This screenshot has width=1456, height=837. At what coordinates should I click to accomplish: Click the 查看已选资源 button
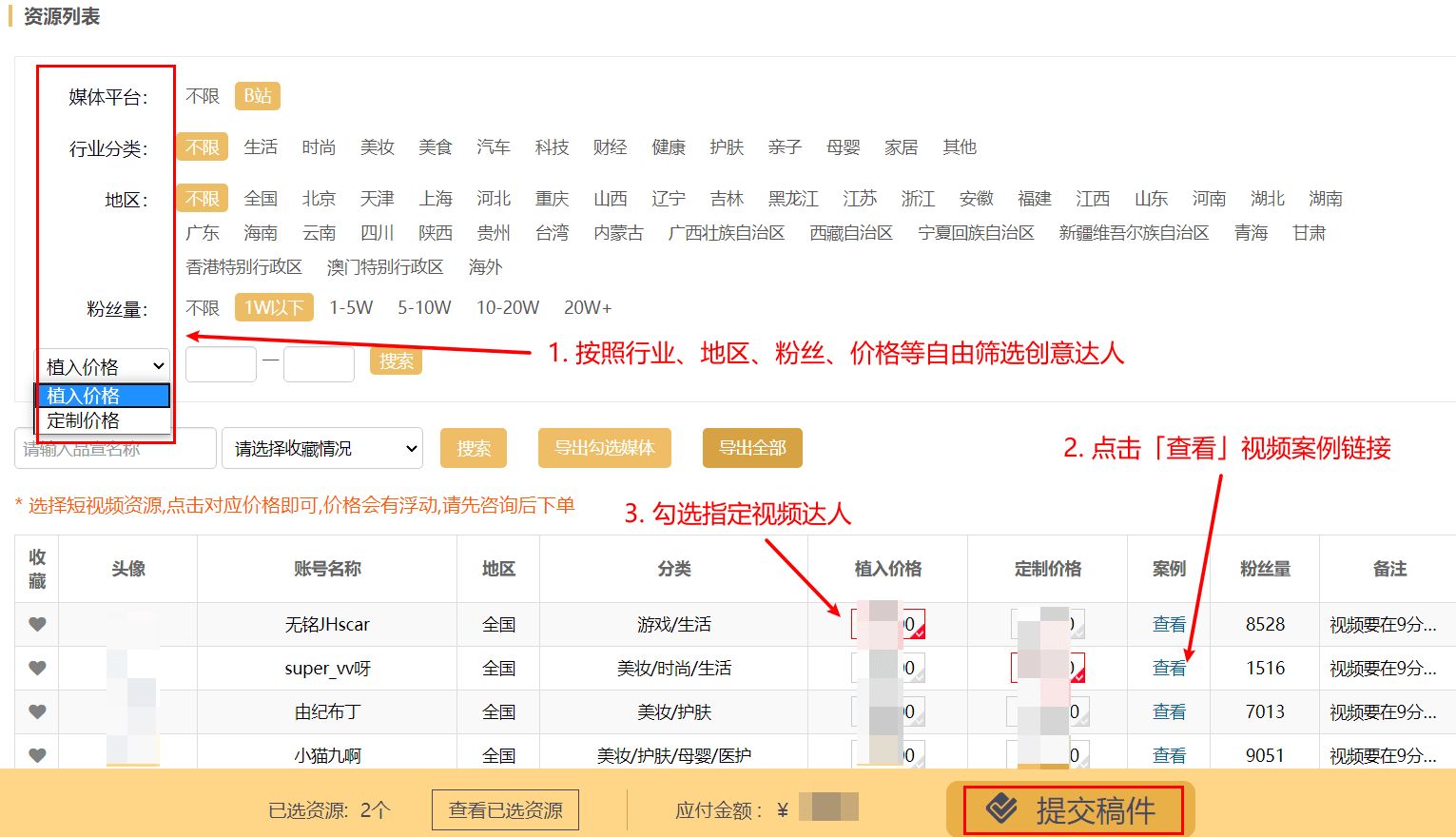point(505,810)
